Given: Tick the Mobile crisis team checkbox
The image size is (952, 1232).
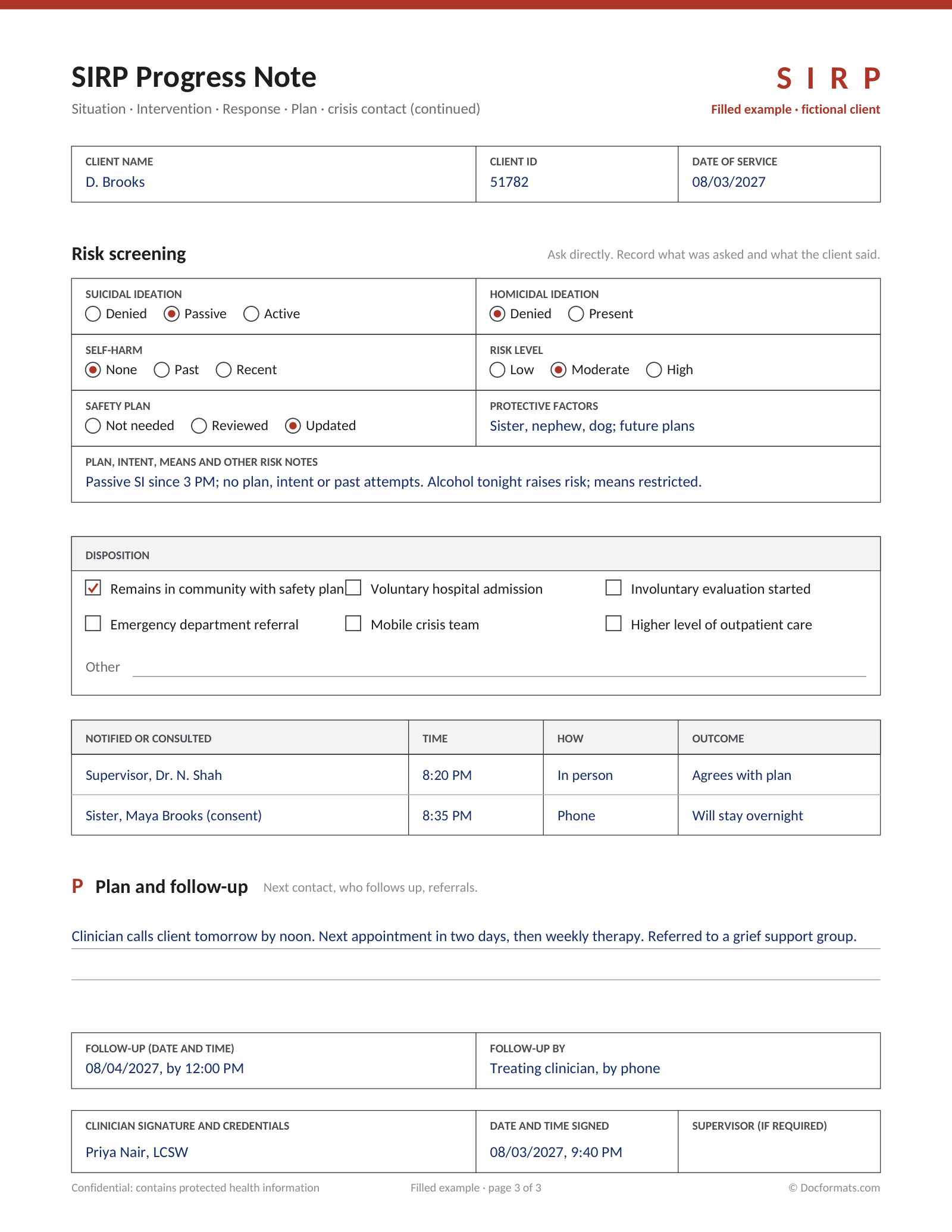Looking at the screenshot, I should coord(353,623).
